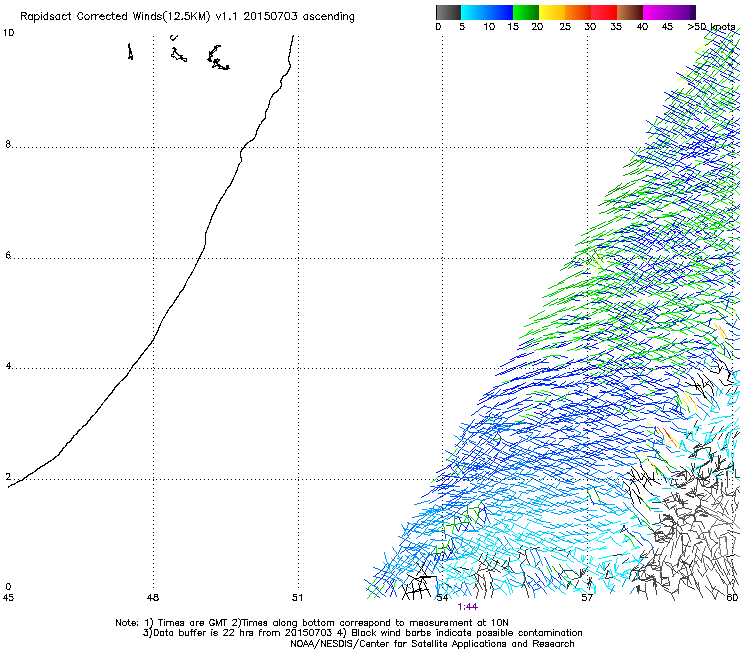Click the largest island outline near 10N
The width and height of the screenshot is (740, 650).
tap(218, 58)
